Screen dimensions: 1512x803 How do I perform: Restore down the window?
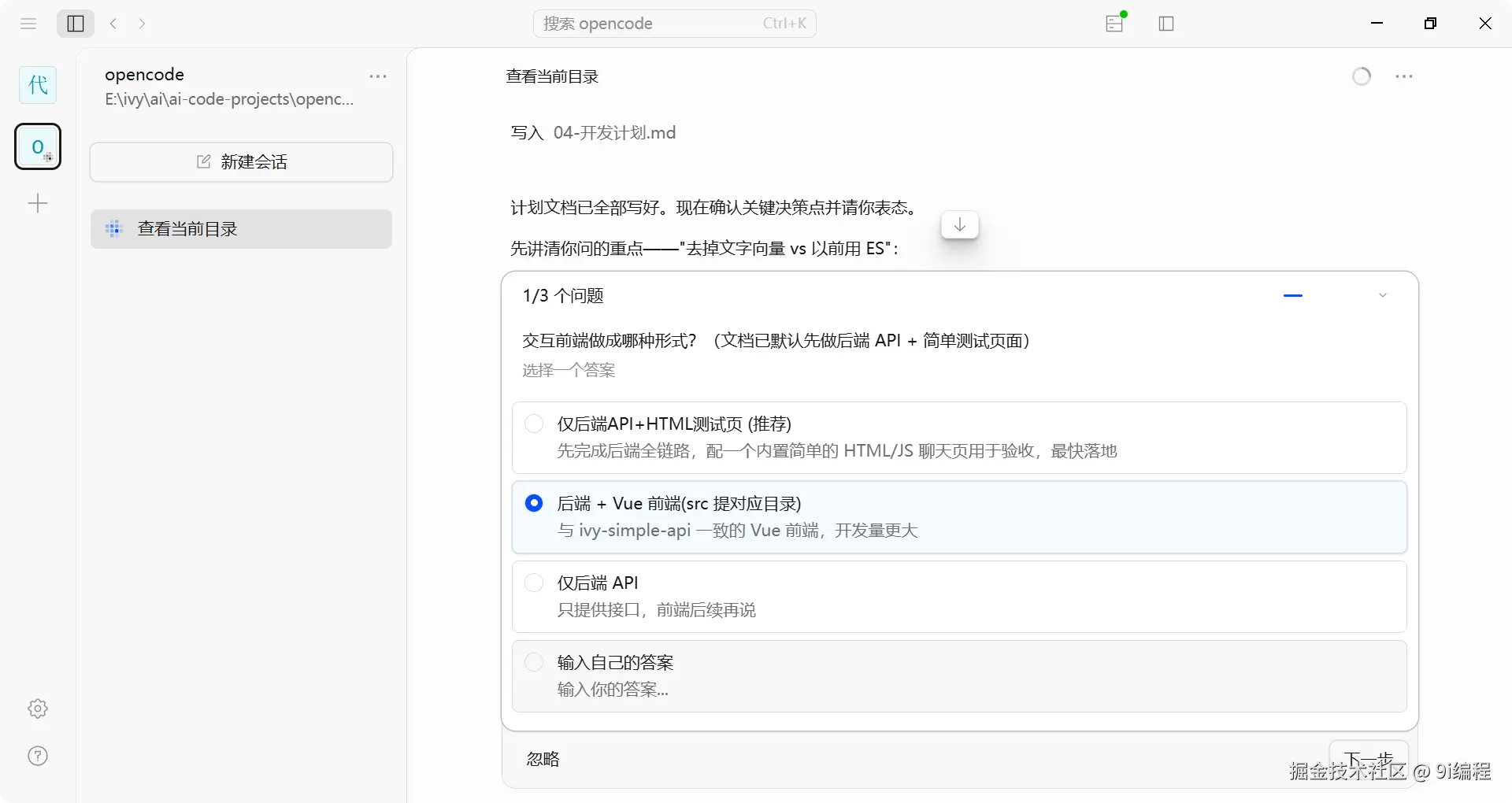(1431, 24)
